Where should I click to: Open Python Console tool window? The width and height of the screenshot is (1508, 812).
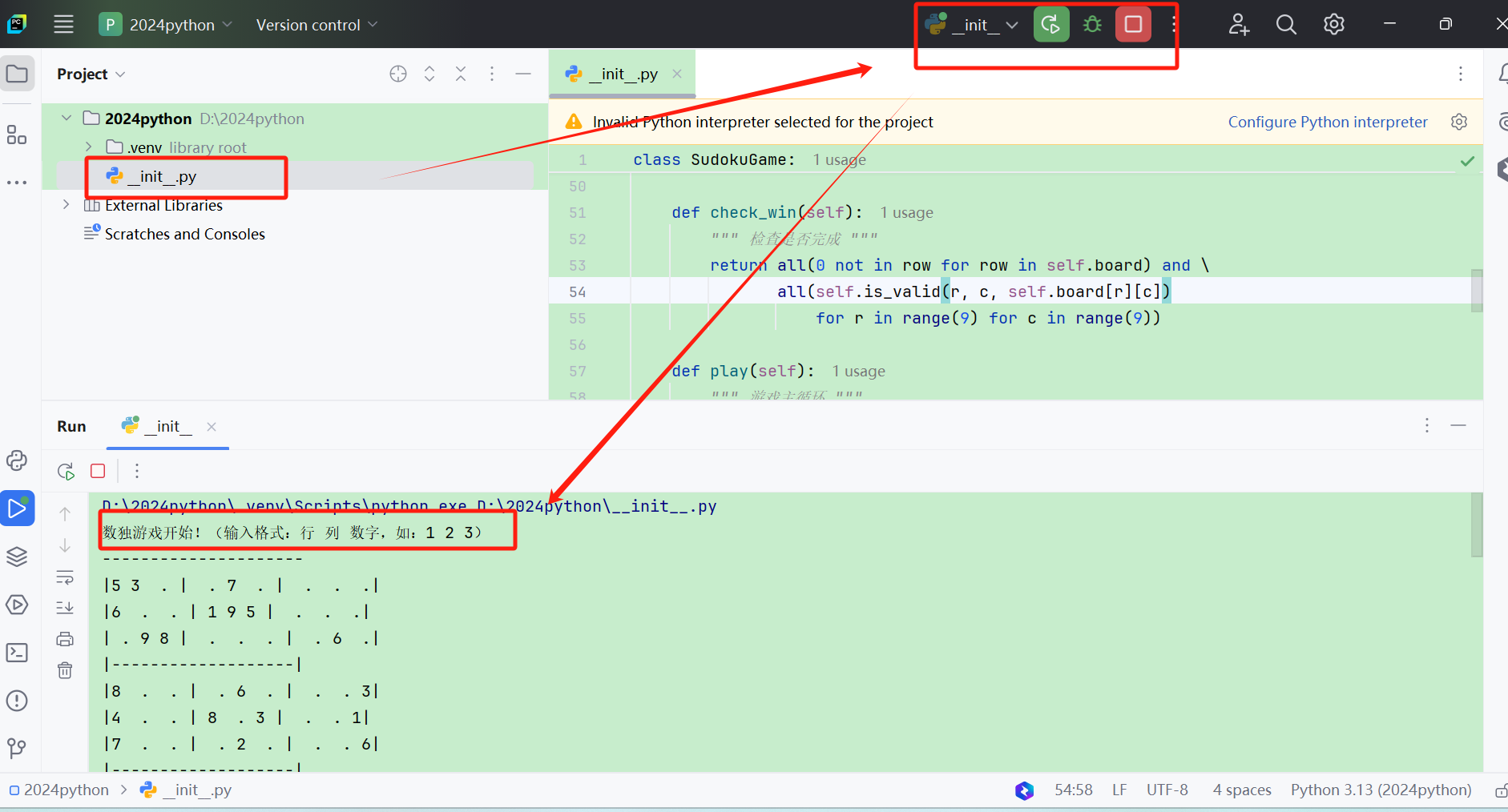[x=17, y=460]
